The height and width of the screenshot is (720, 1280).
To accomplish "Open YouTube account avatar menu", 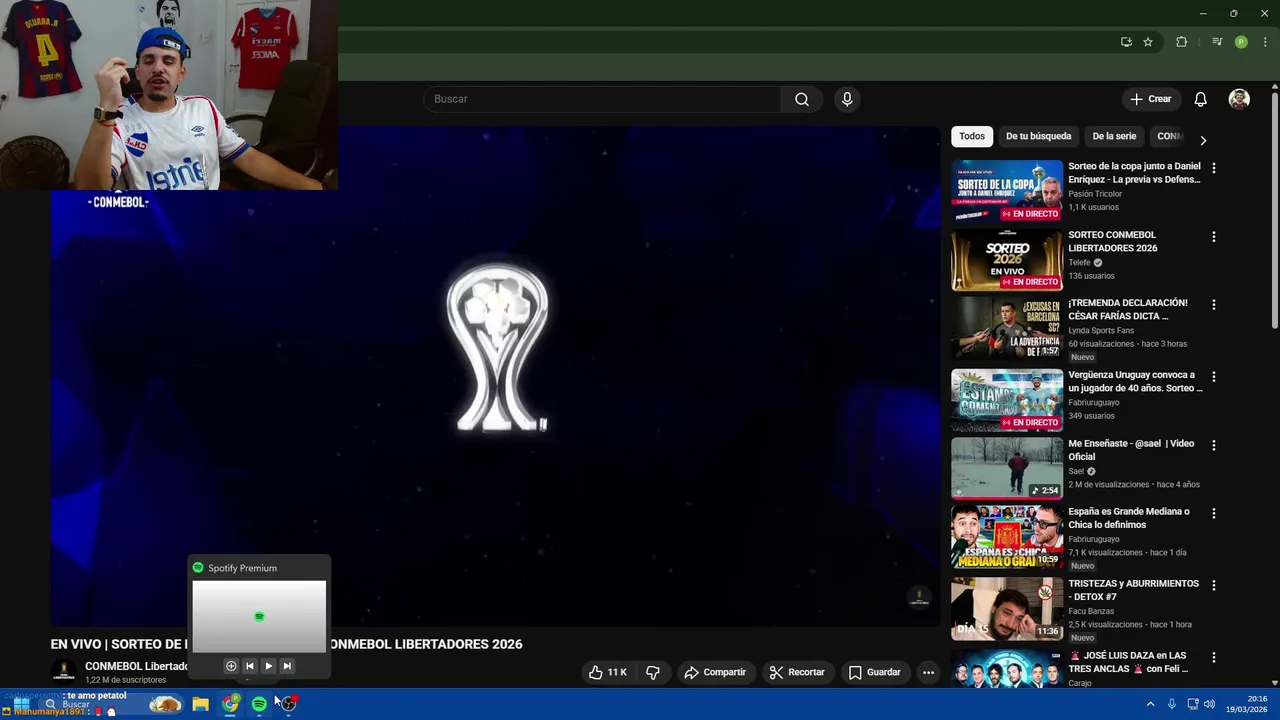I will [1239, 99].
